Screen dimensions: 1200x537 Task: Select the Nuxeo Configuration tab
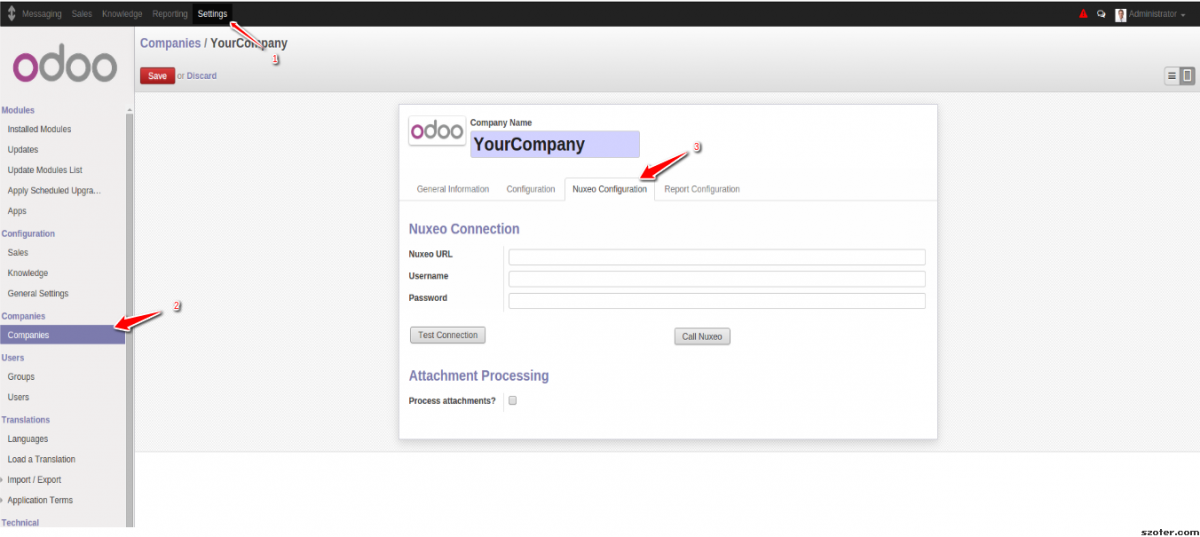(x=610, y=189)
